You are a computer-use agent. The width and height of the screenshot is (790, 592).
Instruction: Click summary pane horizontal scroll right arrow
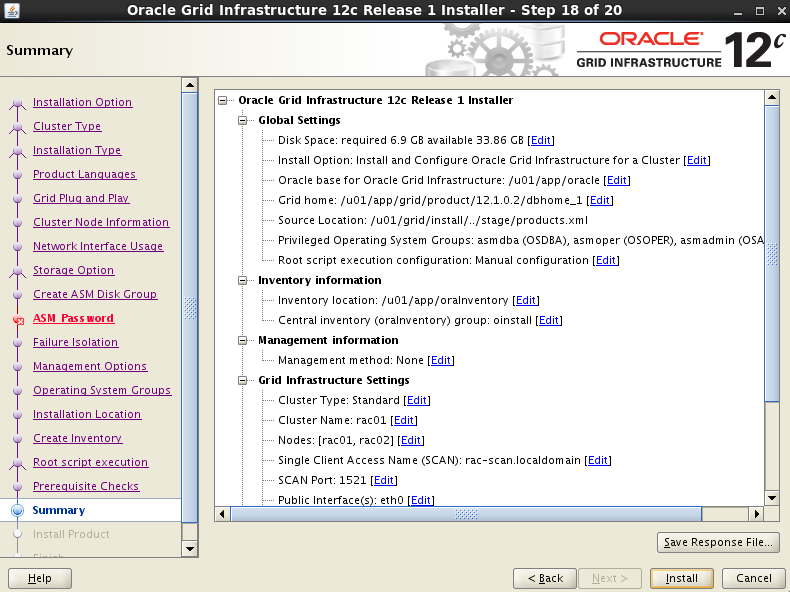756,514
